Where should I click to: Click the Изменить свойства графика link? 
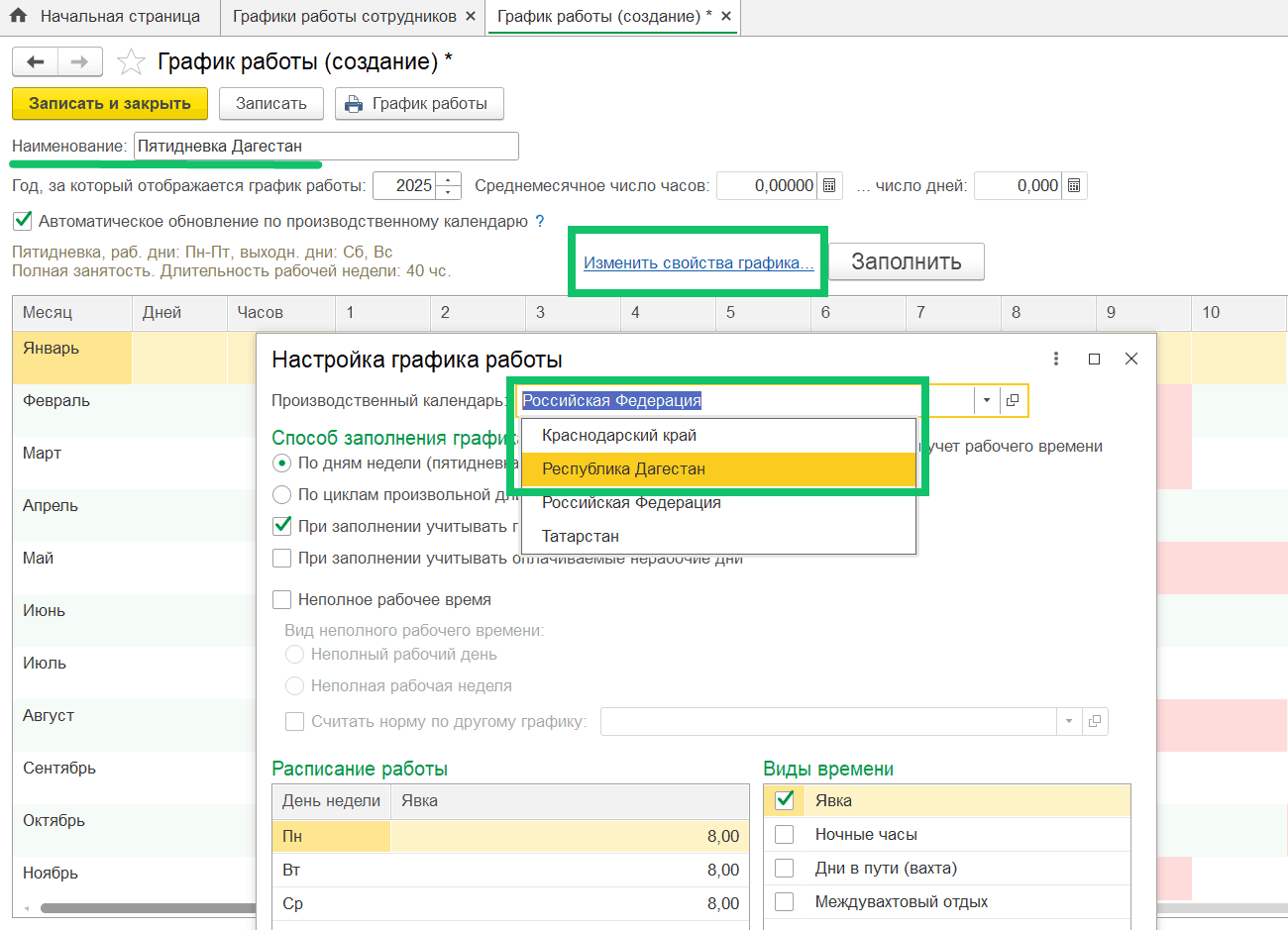(698, 262)
